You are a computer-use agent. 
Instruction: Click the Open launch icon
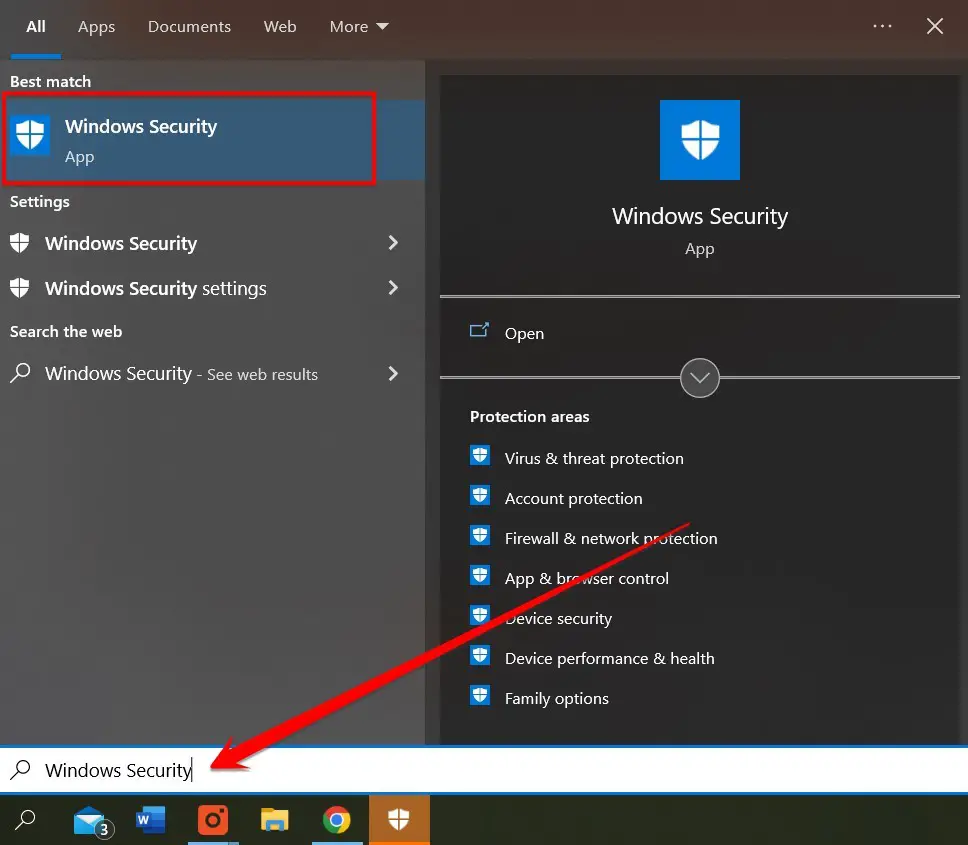tap(479, 330)
